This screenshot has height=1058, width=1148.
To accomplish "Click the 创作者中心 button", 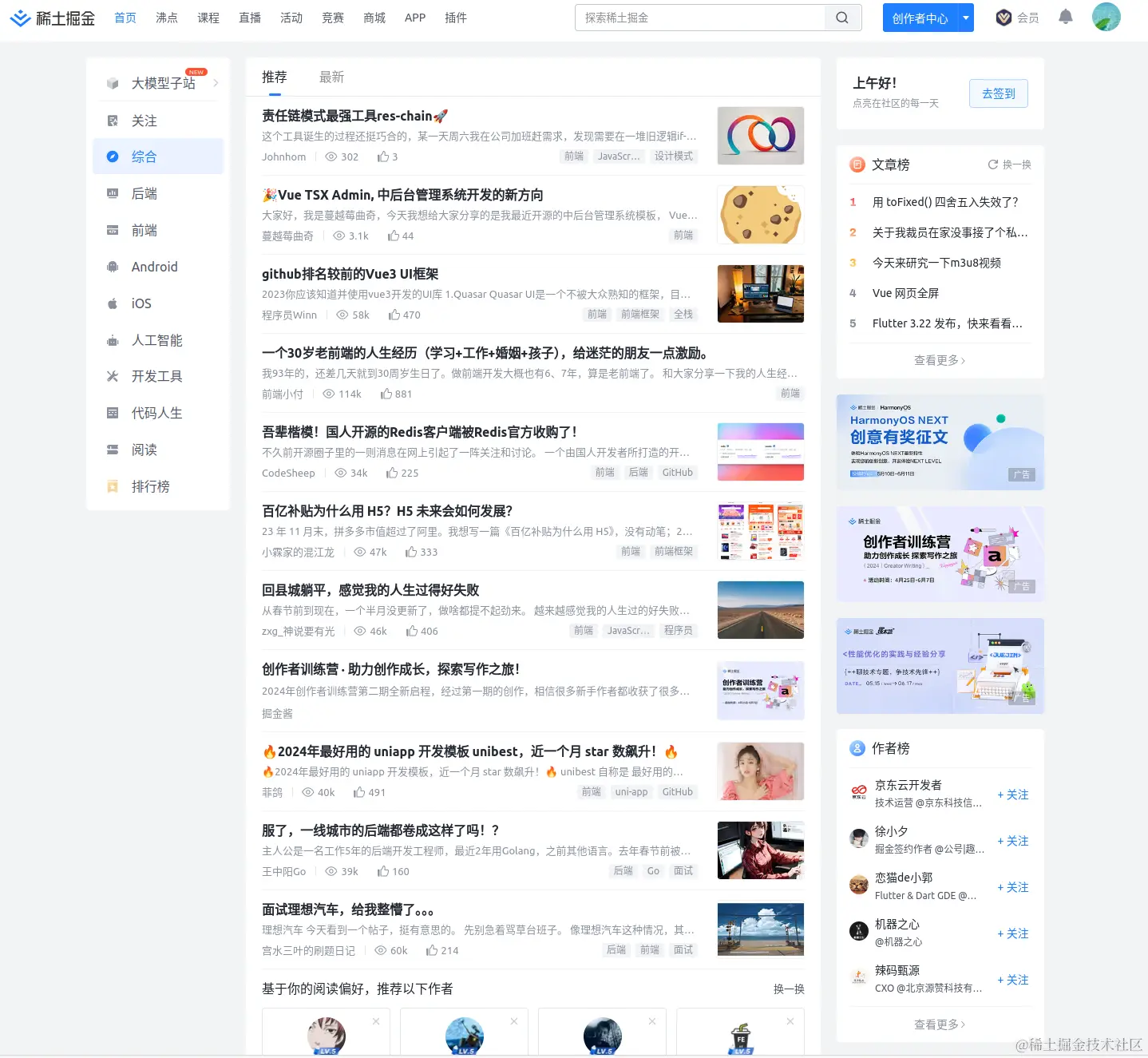I will point(920,18).
